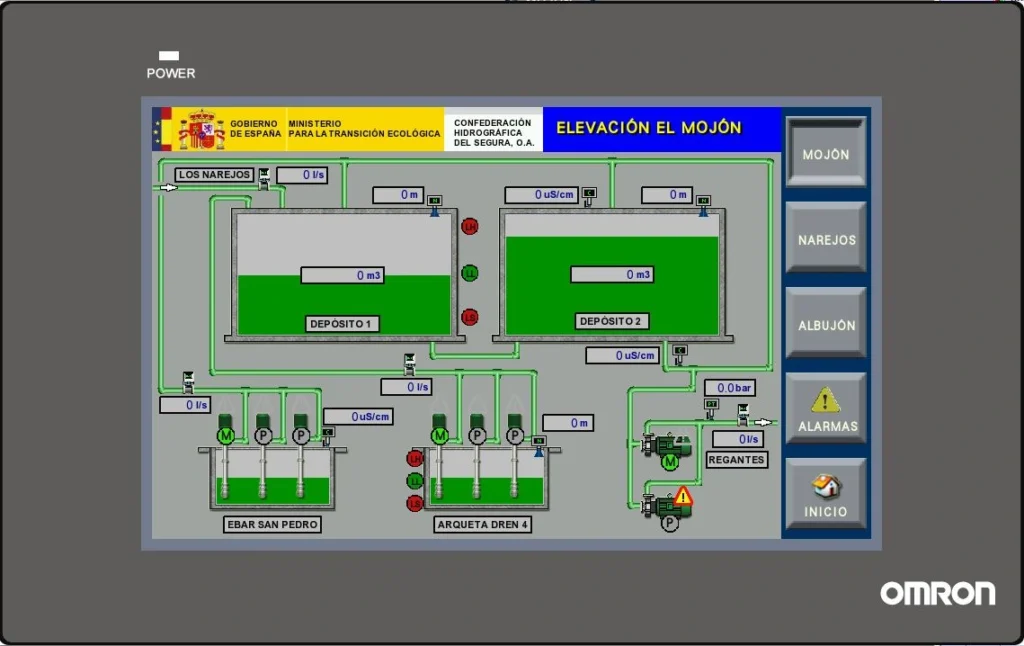Switch to the NAREJOS screen

[x=825, y=239]
